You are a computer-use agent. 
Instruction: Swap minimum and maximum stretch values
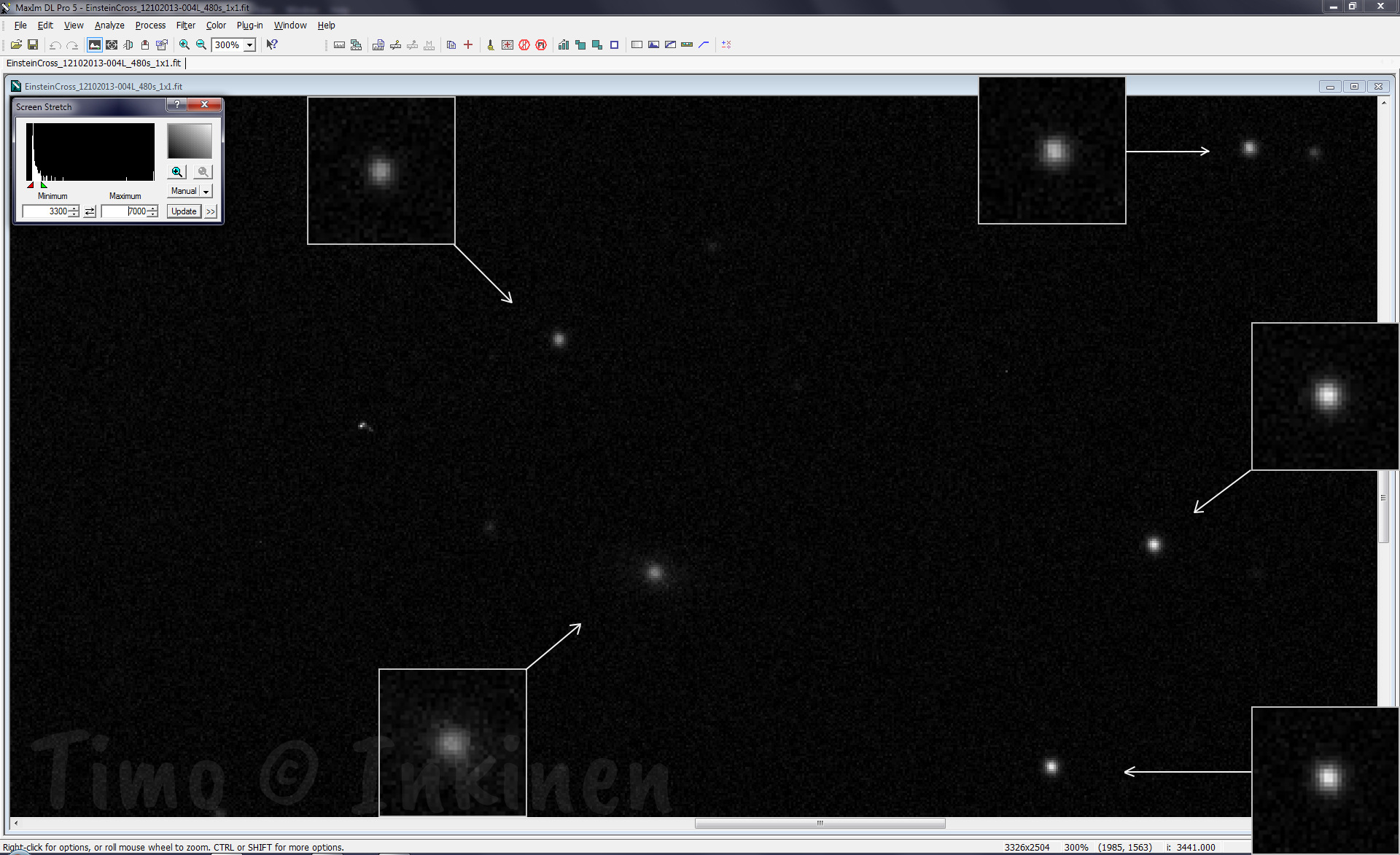point(90,211)
